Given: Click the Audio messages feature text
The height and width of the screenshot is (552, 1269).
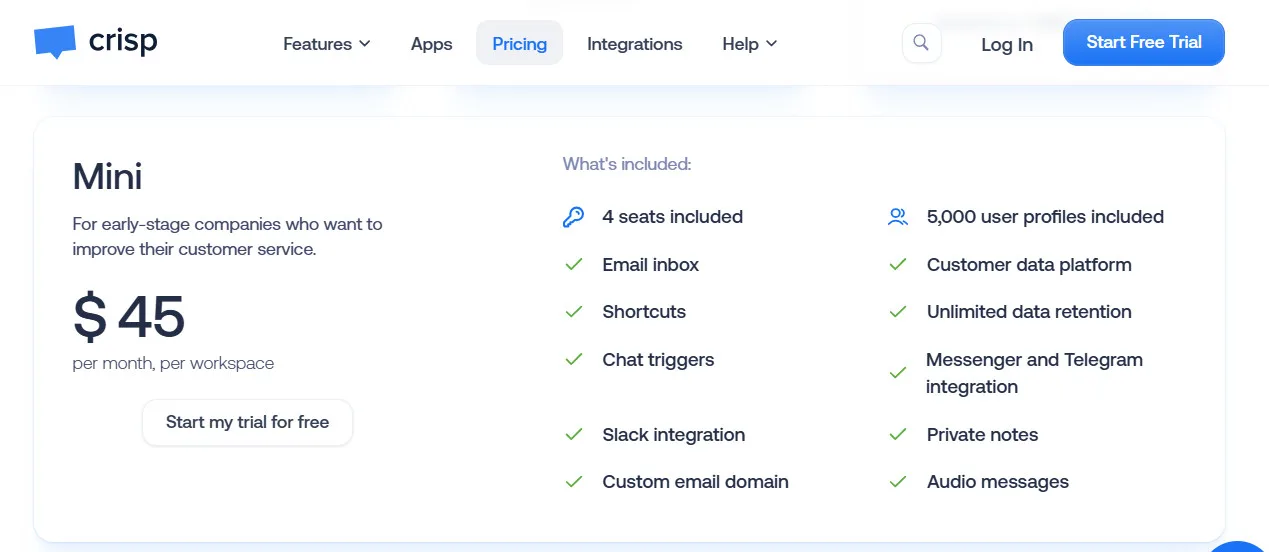Looking at the screenshot, I should (998, 482).
